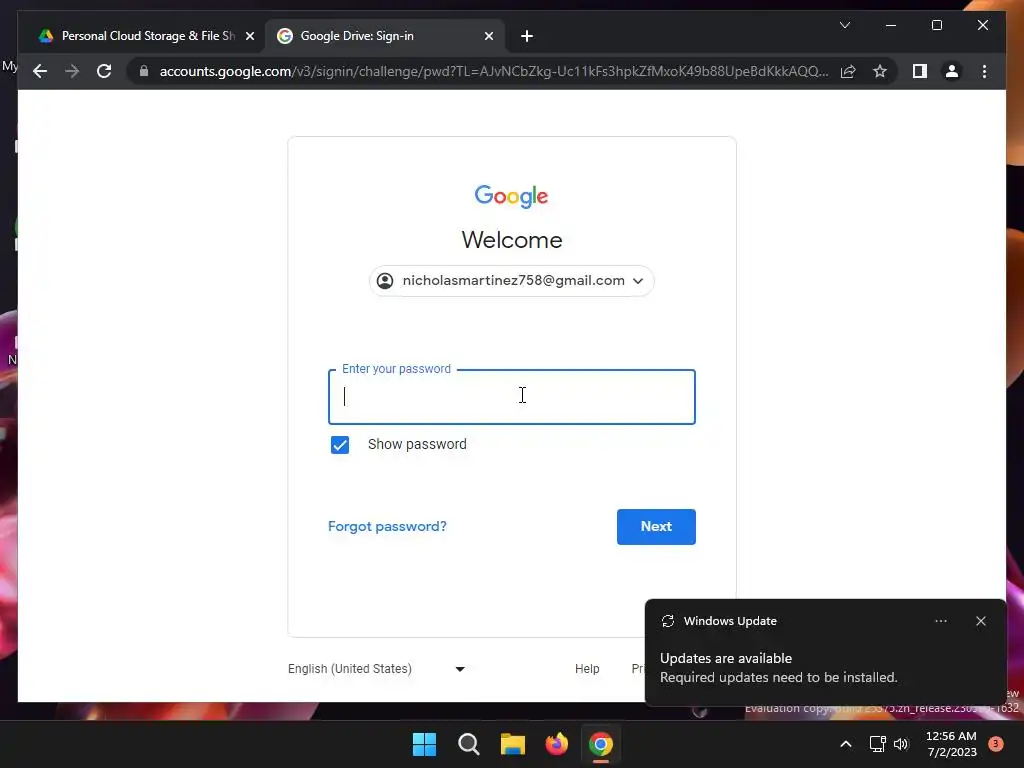Open the clock and calendar flyout
Screen dimensions: 1024x768
(x=952, y=744)
